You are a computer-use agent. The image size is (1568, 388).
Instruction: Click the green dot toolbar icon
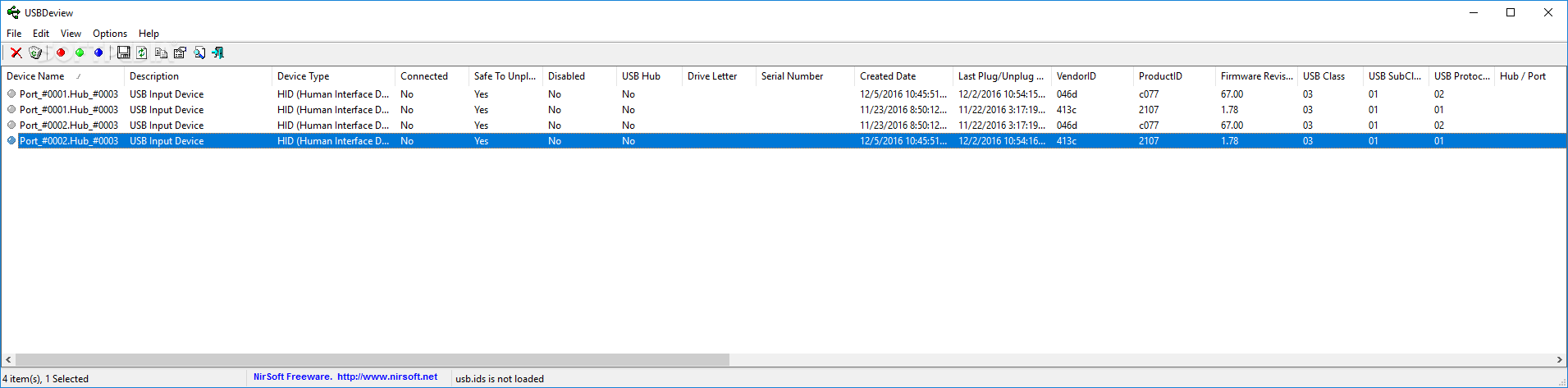click(x=80, y=52)
